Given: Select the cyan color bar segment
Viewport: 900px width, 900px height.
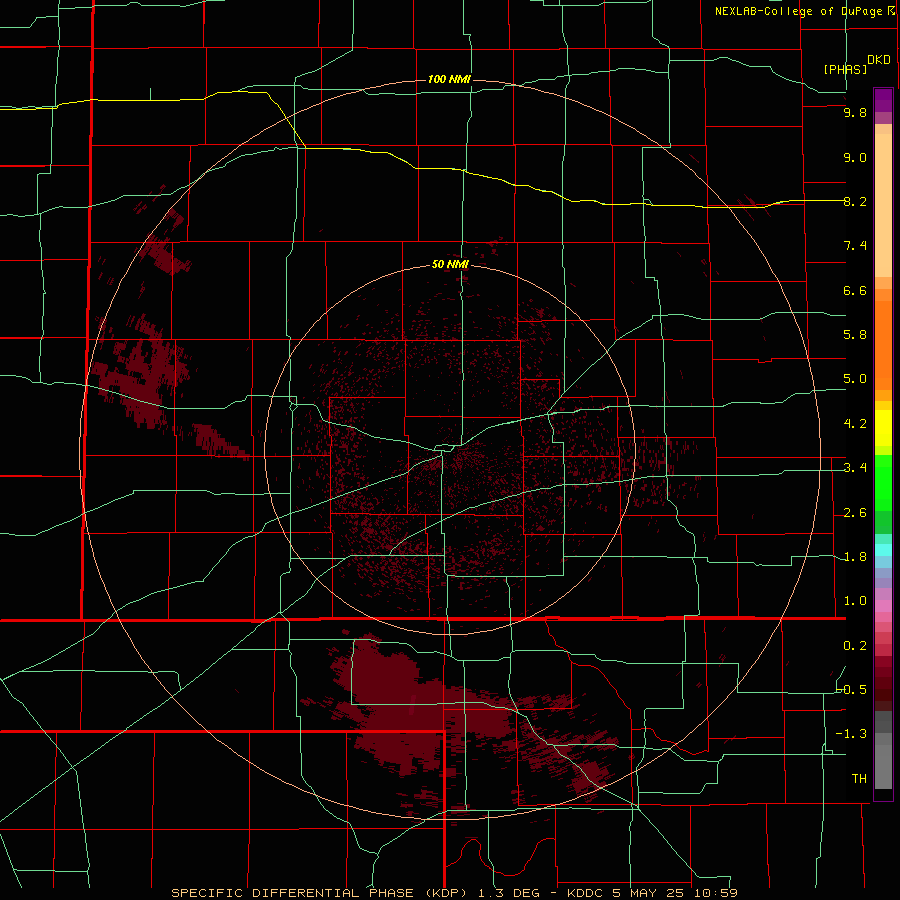Looking at the screenshot, I should coord(883,550).
